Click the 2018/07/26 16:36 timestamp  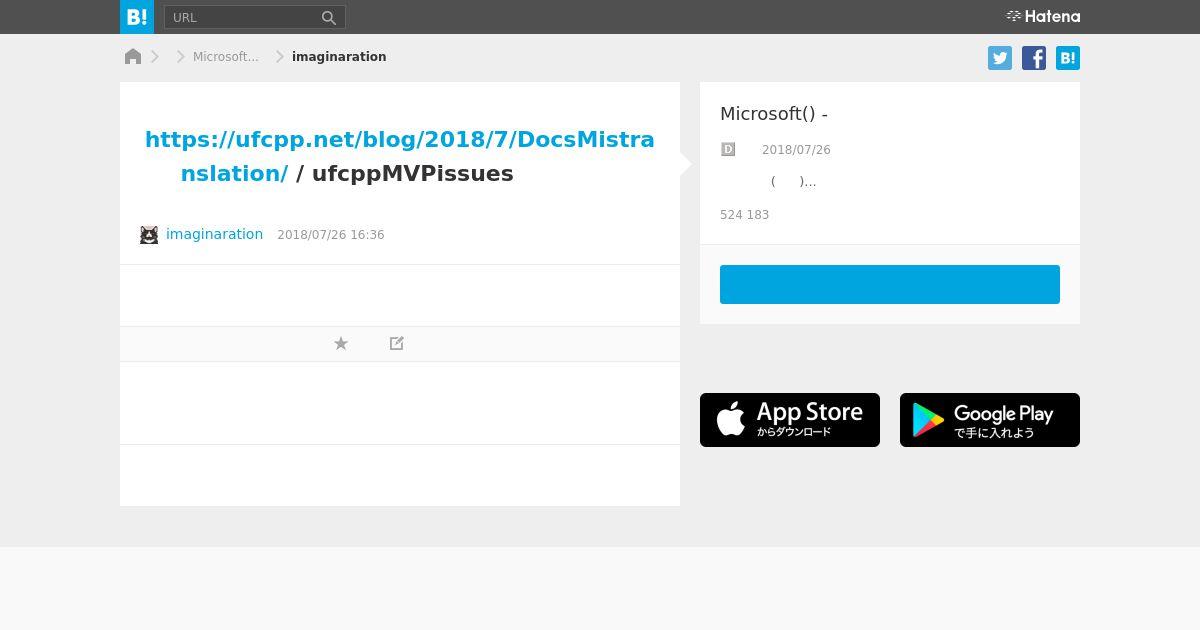pyautogui.click(x=331, y=235)
